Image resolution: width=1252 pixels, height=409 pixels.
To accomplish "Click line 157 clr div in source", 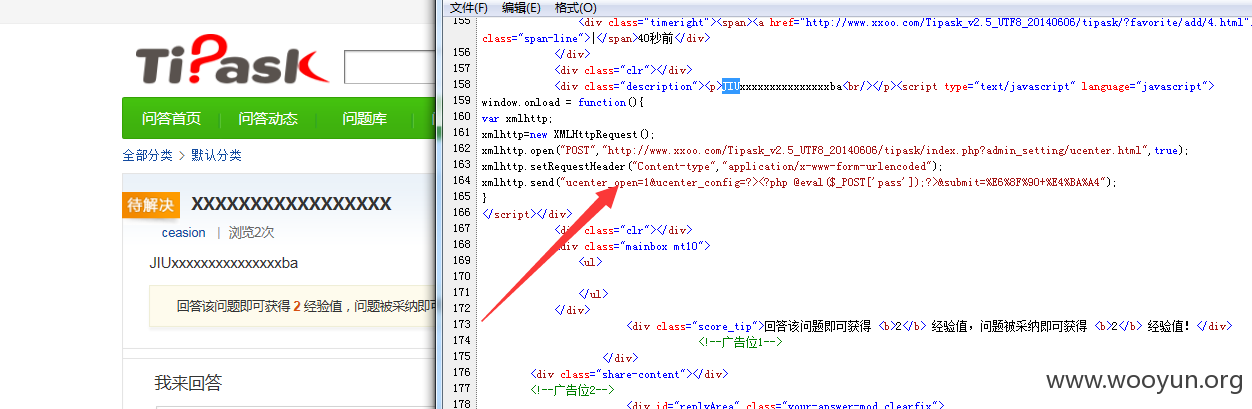I will coord(623,70).
